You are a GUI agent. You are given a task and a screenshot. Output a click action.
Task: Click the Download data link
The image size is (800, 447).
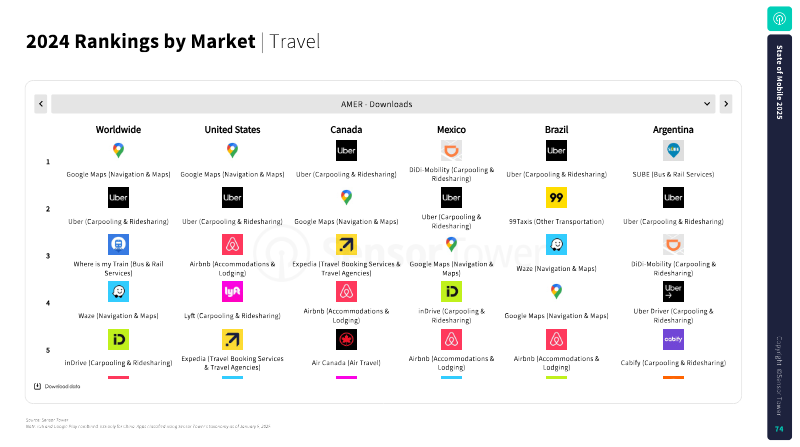pyautogui.click(x=57, y=386)
